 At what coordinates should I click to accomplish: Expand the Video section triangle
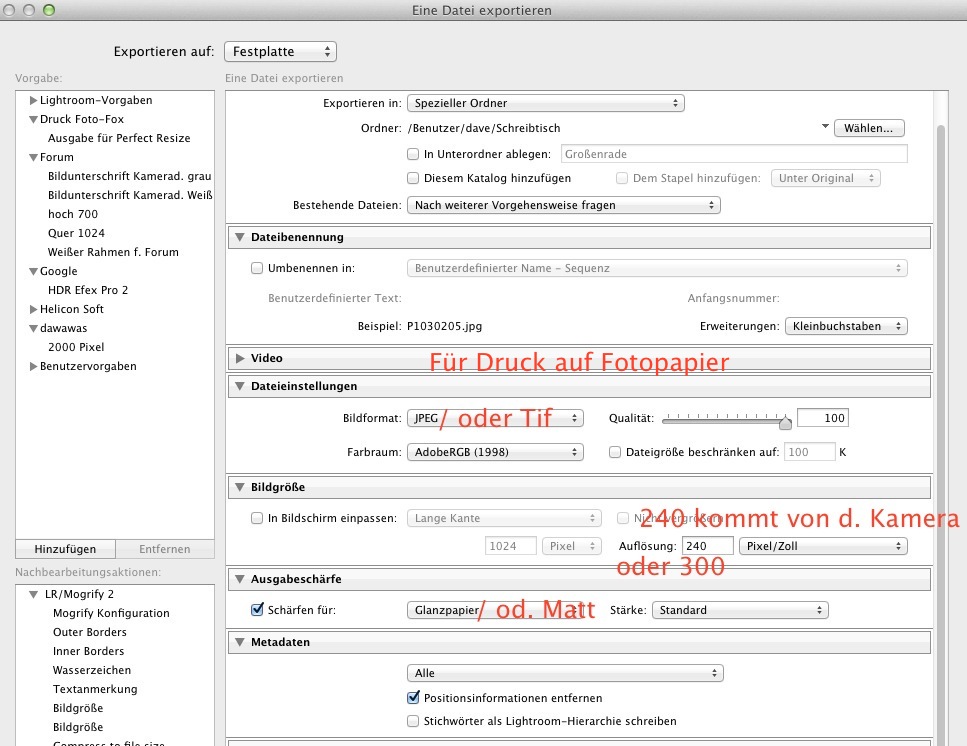[240, 358]
